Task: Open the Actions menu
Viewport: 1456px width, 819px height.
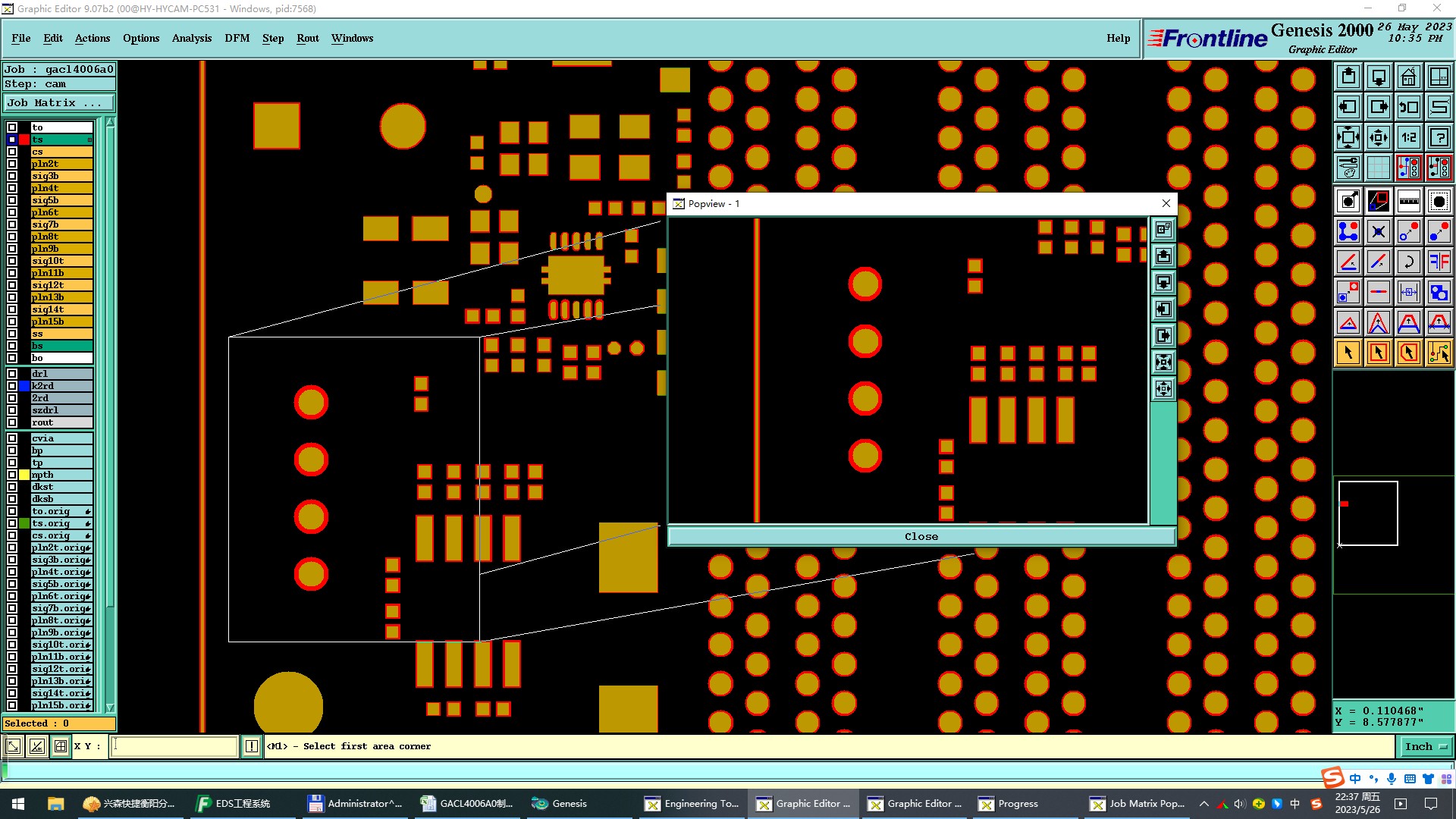Action: 93,38
